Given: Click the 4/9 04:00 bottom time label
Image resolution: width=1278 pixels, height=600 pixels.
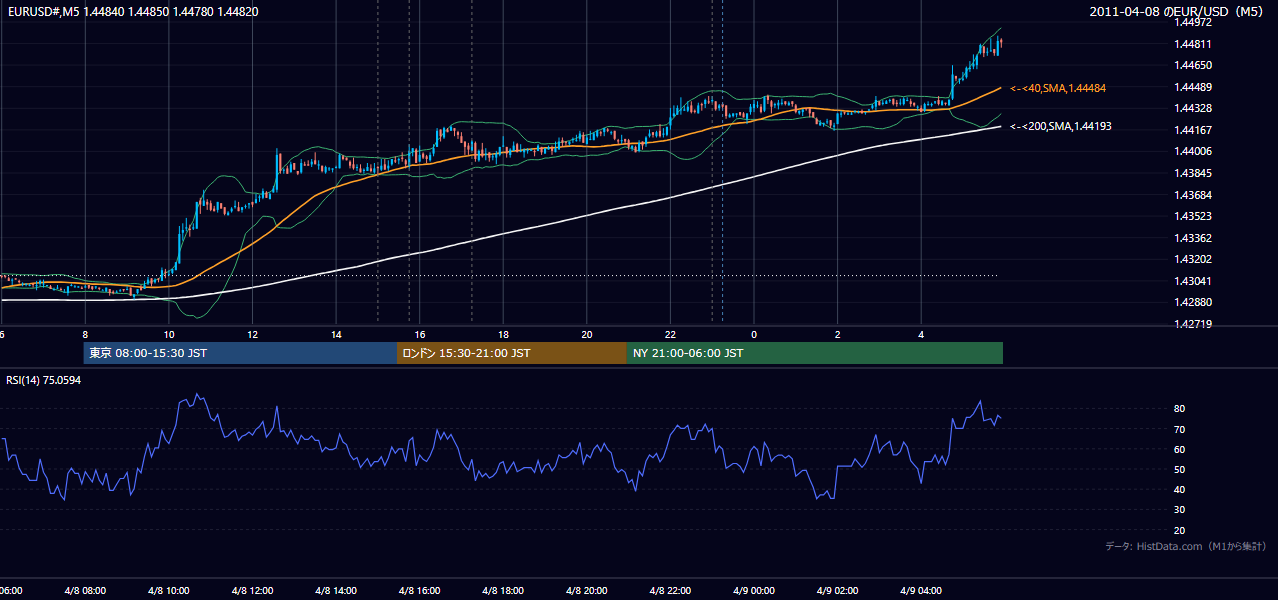Looking at the screenshot, I should point(921,591).
